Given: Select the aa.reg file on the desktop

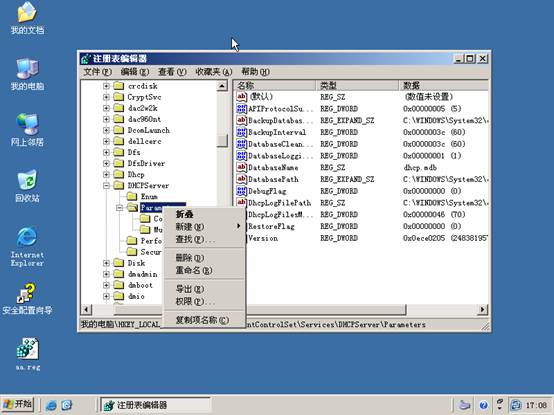Looking at the screenshot, I should [27, 354].
